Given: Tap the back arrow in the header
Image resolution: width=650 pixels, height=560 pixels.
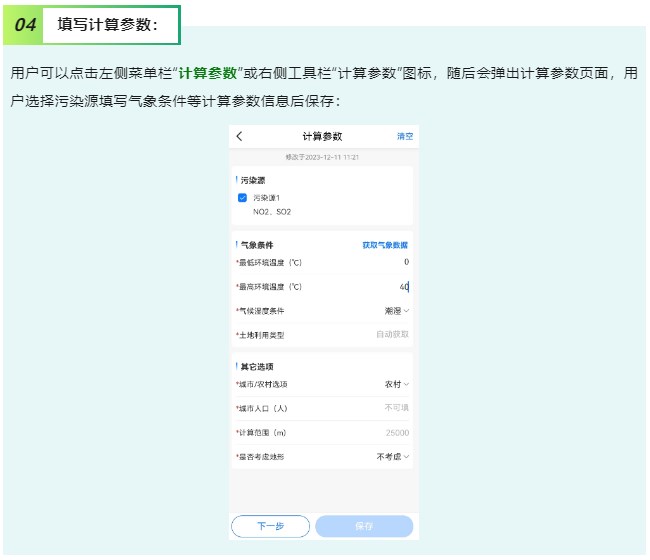Looking at the screenshot, I should [239, 136].
